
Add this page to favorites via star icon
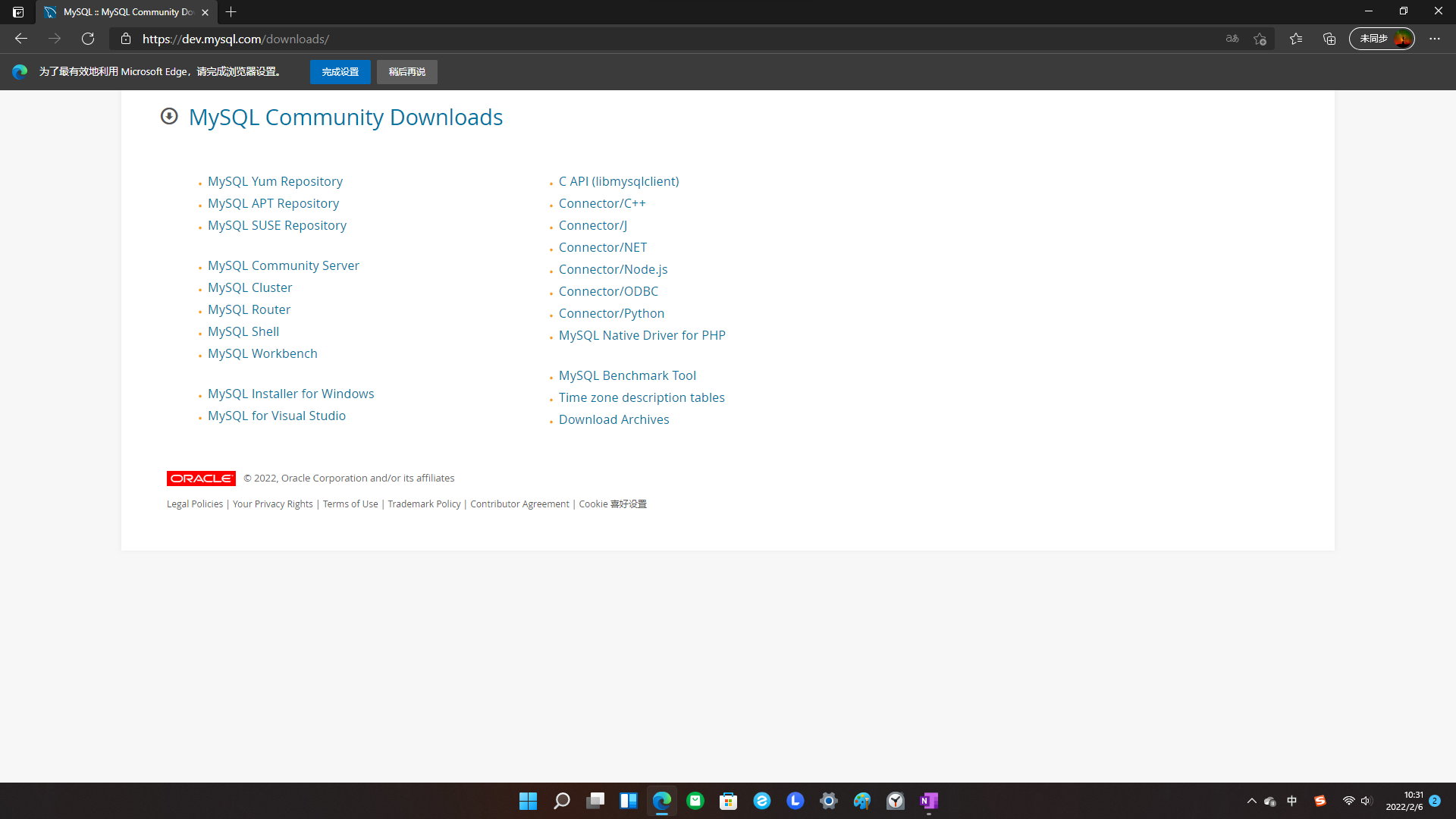tap(1260, 39)
